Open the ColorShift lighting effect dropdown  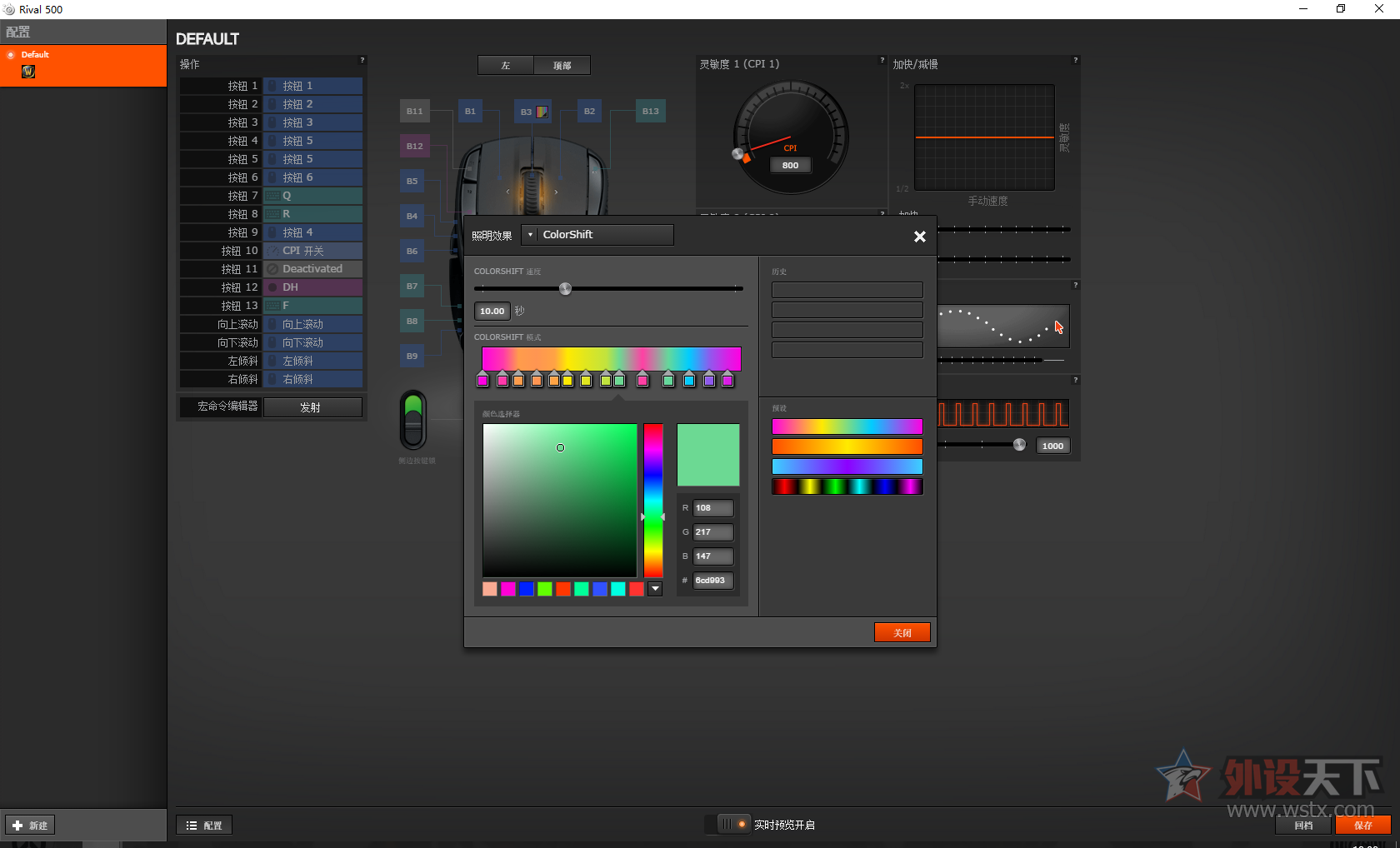tap(530, 235)
